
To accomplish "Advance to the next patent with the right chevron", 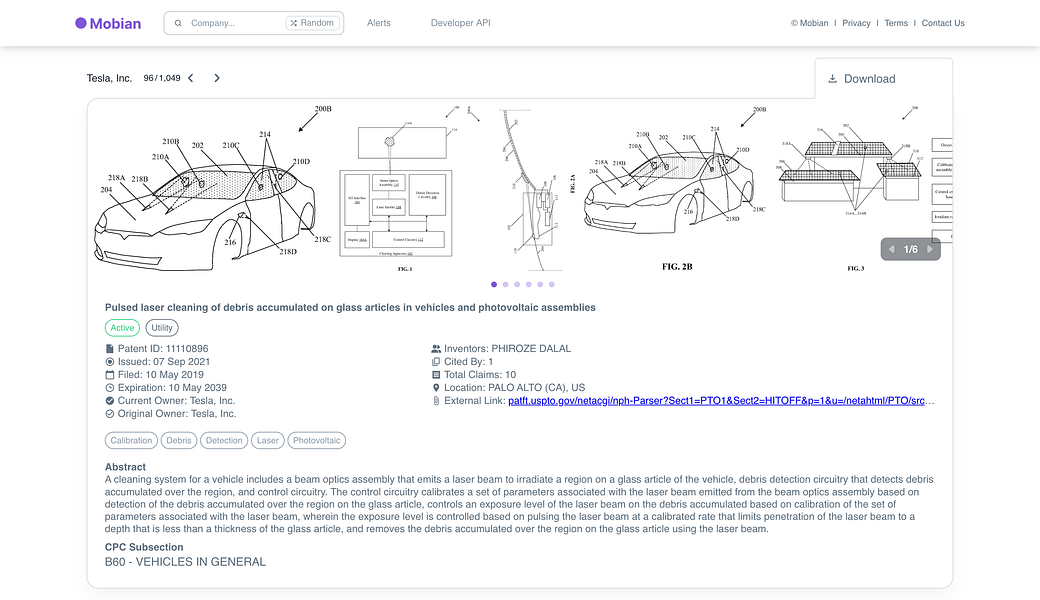I will [217, 77].
